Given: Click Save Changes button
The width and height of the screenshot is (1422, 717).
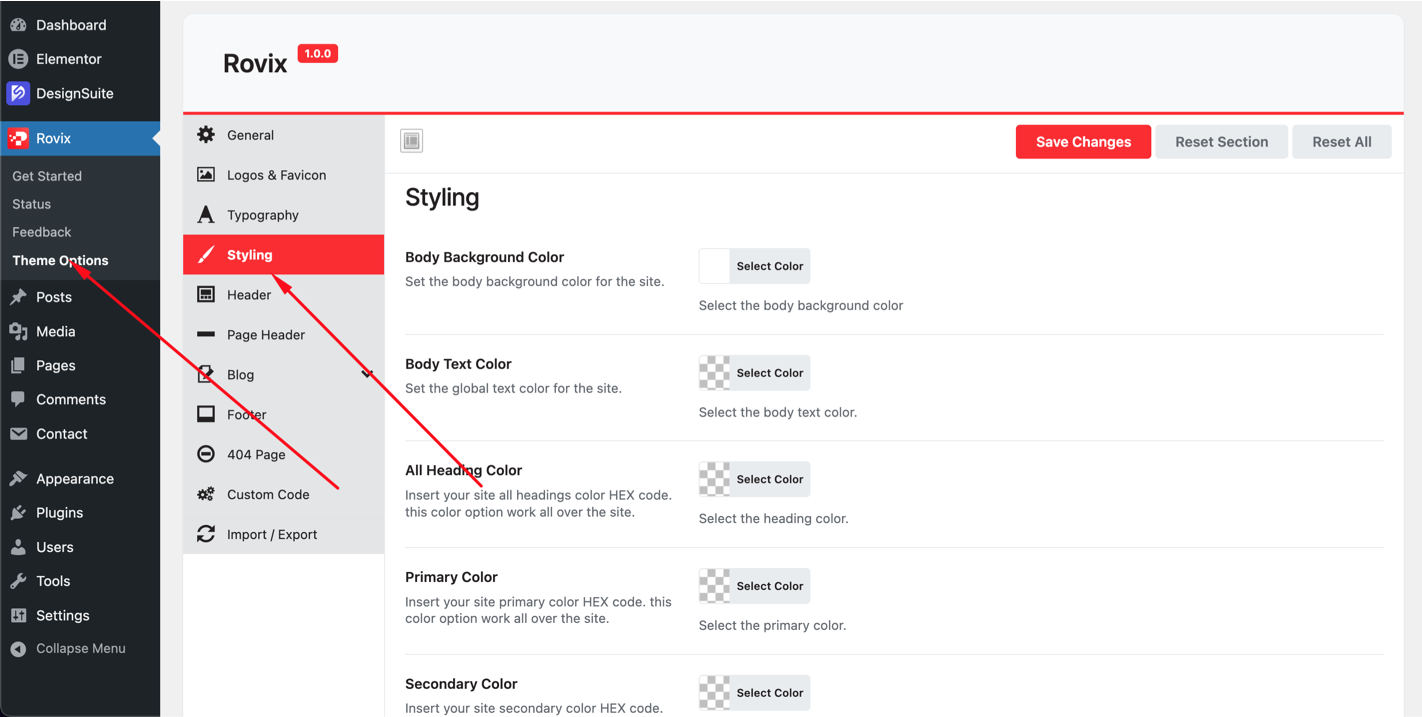Looking at the screenshot, I should [1083, 142].
